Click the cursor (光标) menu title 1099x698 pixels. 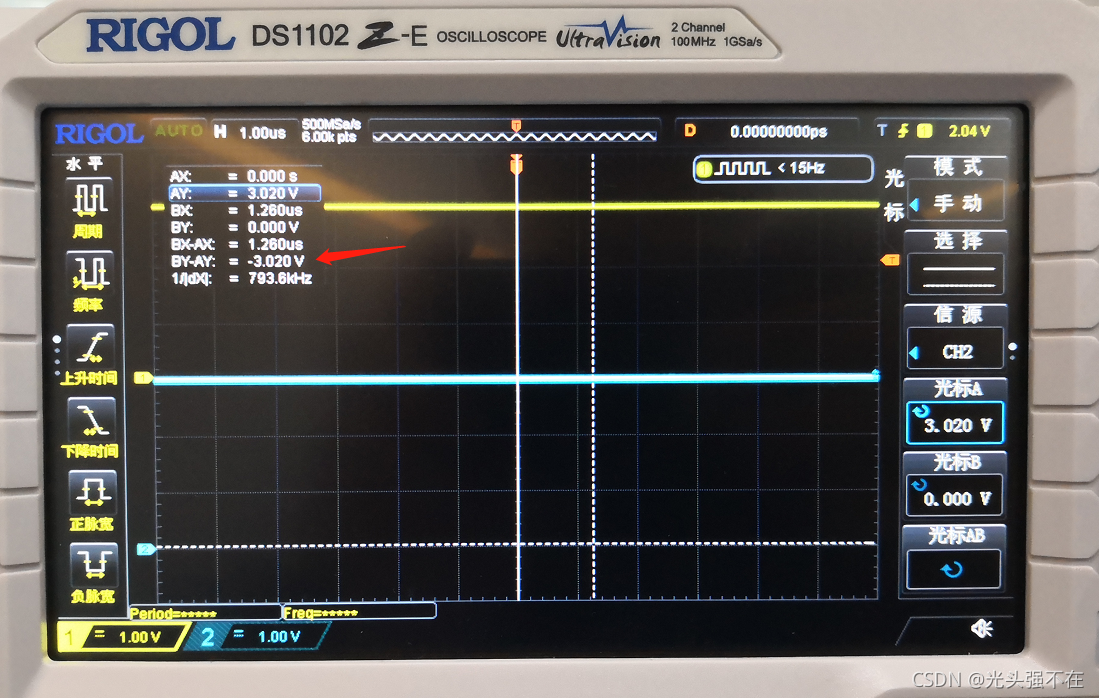[x=894, y=195]
